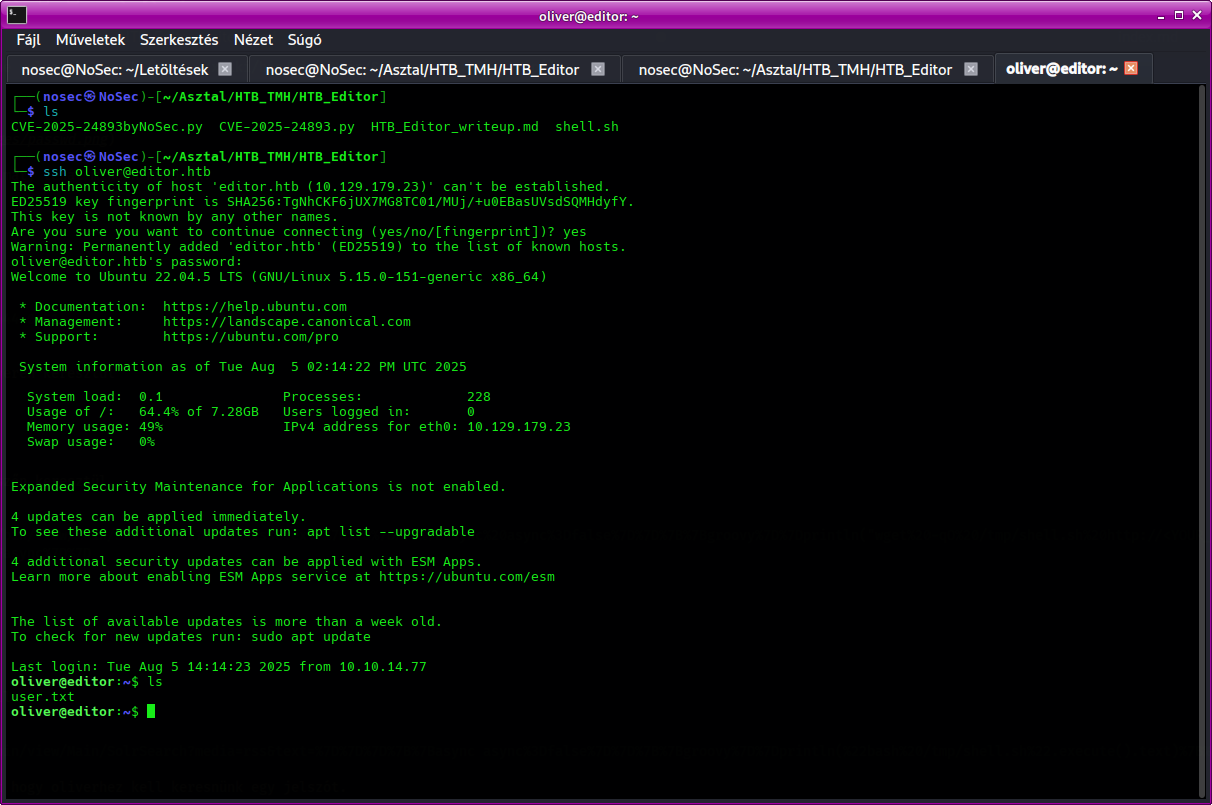
Task: Close the active oliver@editor tab
Action: click(x=1131, y=69)
